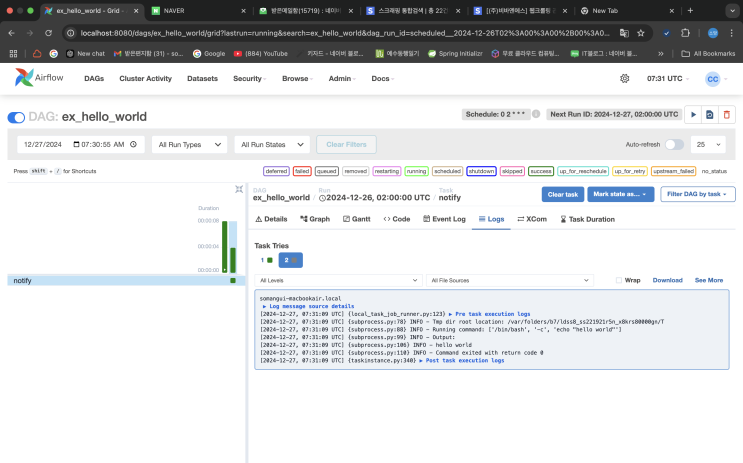Open All Run States dropdown
This screenshot has height=463, width=743.
pos(272,145)
